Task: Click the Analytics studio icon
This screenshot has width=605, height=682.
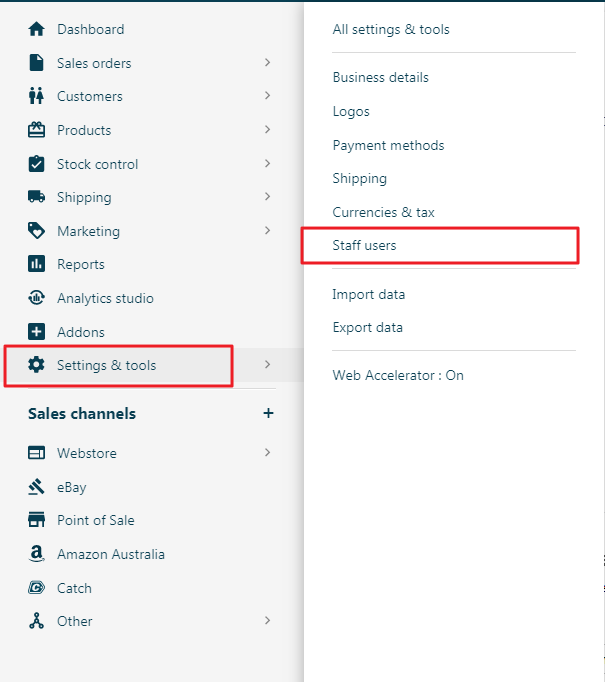Action: click(37, 298)
